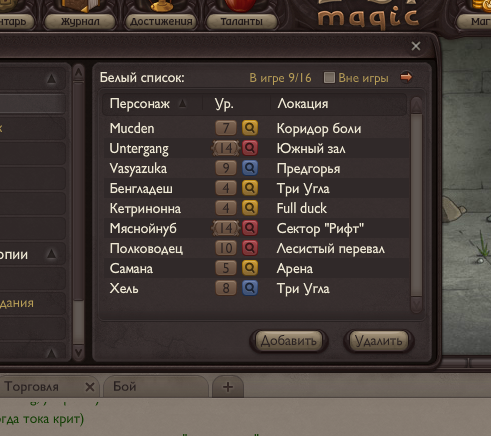Screen dimensions: 491x436
Task: Open the Журнал menu
Action: [80, 21]
